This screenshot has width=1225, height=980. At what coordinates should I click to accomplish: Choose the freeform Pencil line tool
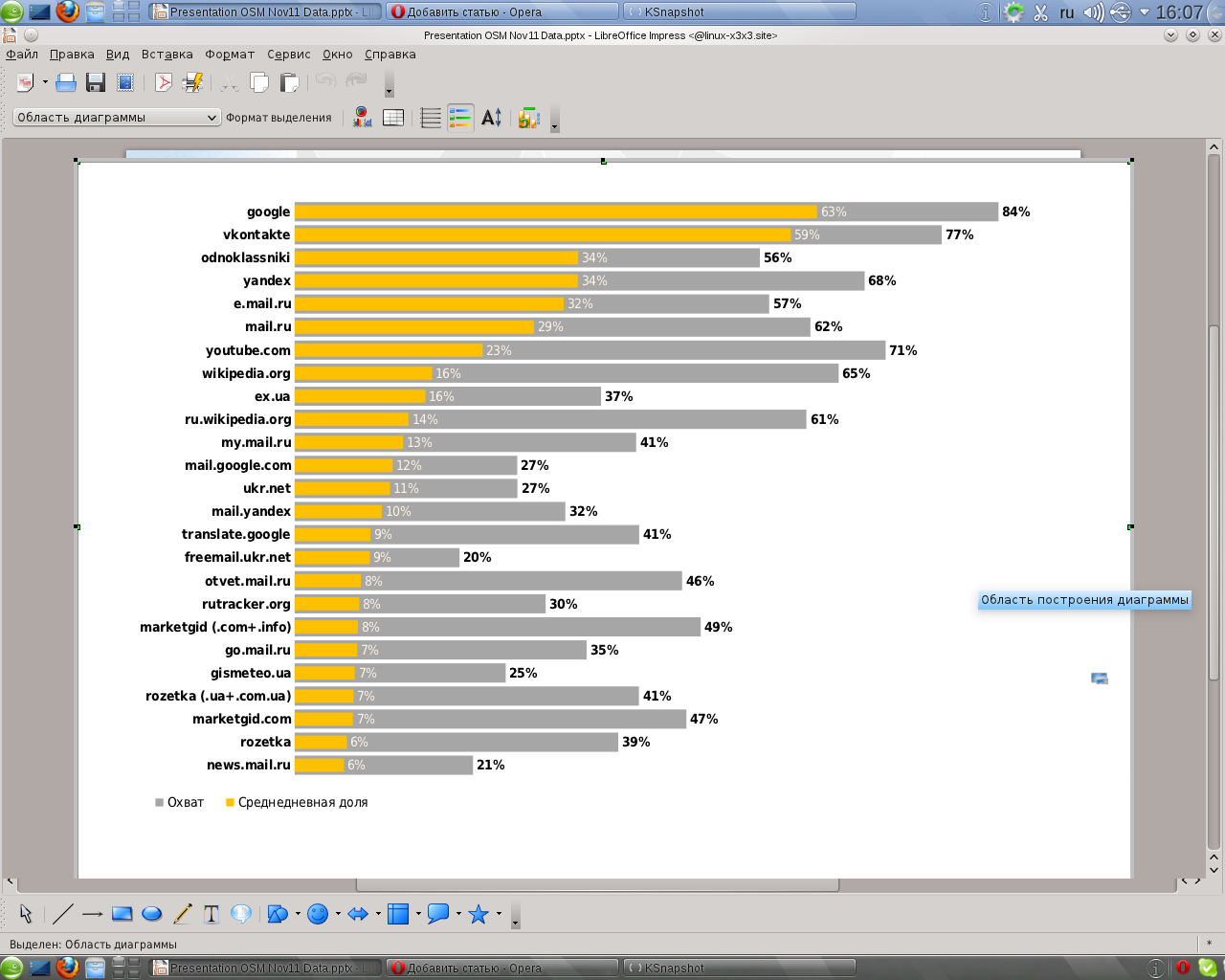click(182, 914)
